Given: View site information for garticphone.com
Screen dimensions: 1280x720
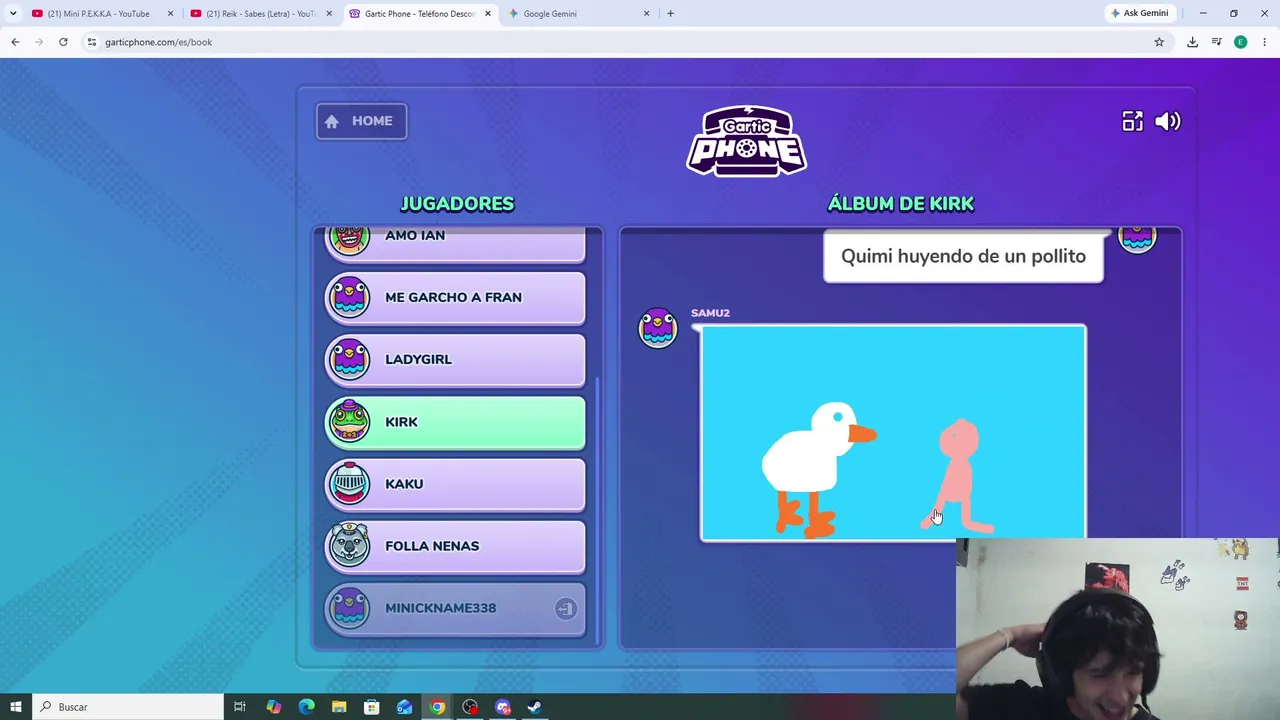Looking at the screenshot, I should (x=91, y=42).
